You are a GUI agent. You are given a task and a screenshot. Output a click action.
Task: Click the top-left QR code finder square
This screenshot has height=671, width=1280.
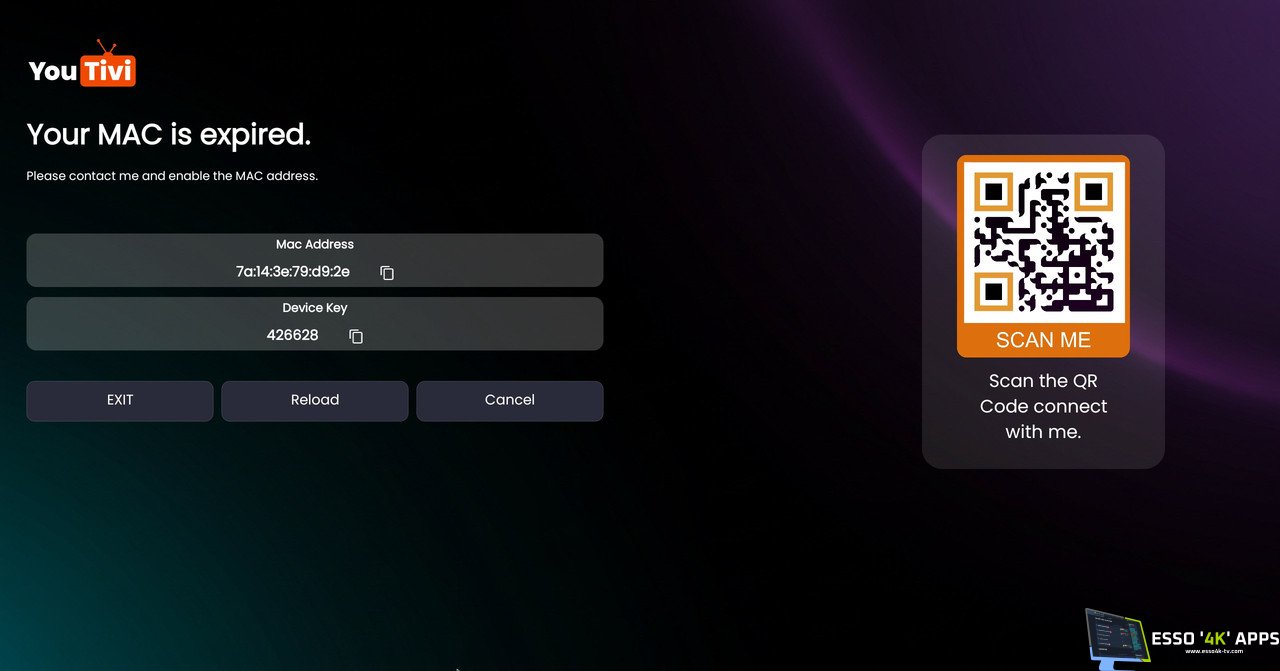click(x=993, y=191)
